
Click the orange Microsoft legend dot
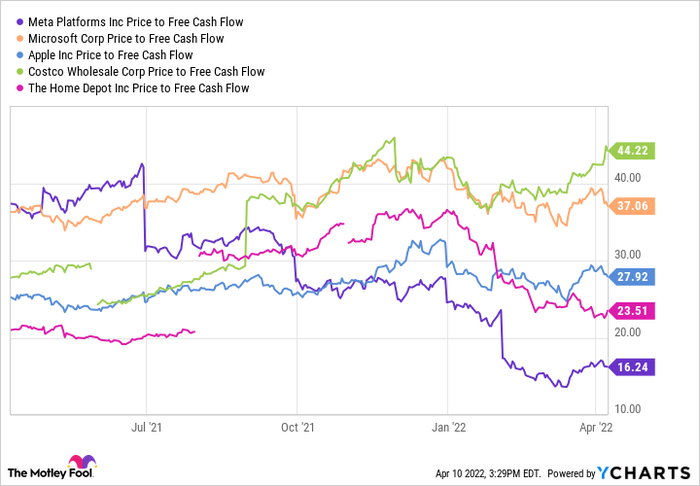(13, 38)
